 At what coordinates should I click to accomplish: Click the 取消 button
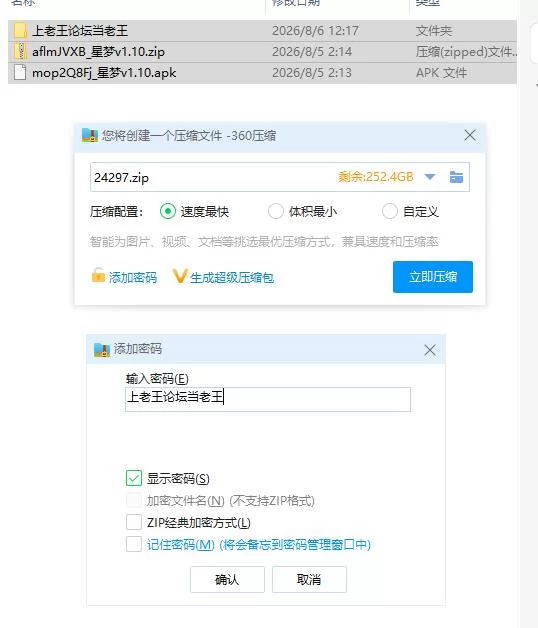[x=309, y=579]
